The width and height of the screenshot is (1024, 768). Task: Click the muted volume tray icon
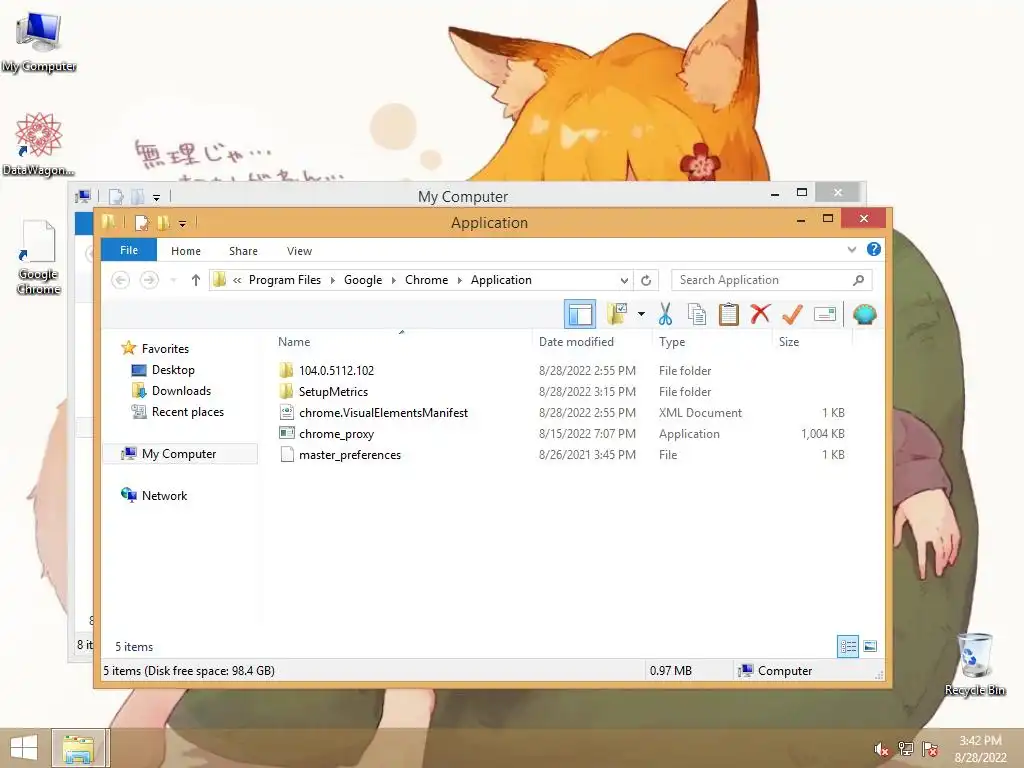tap(880, 749)
